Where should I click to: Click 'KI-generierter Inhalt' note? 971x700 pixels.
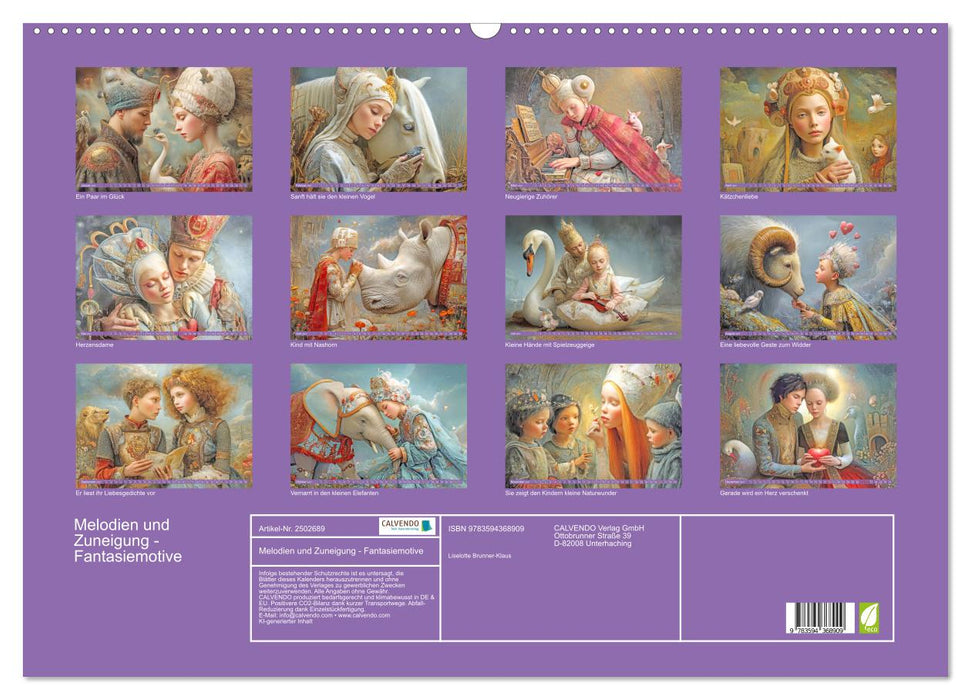coord(285,621)
